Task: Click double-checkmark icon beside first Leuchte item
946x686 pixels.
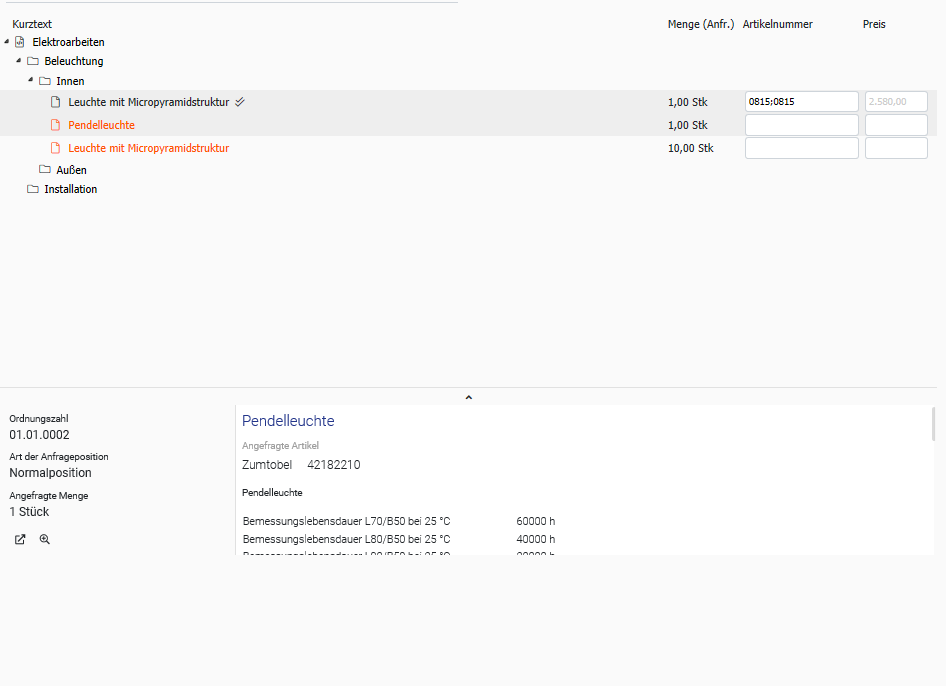Action: [240, 102]
